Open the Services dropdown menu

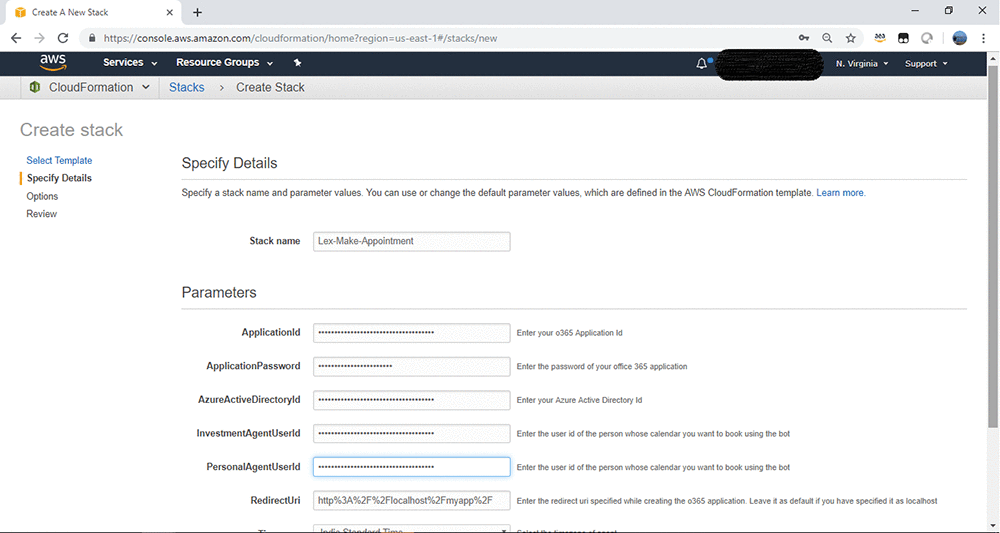130,62
